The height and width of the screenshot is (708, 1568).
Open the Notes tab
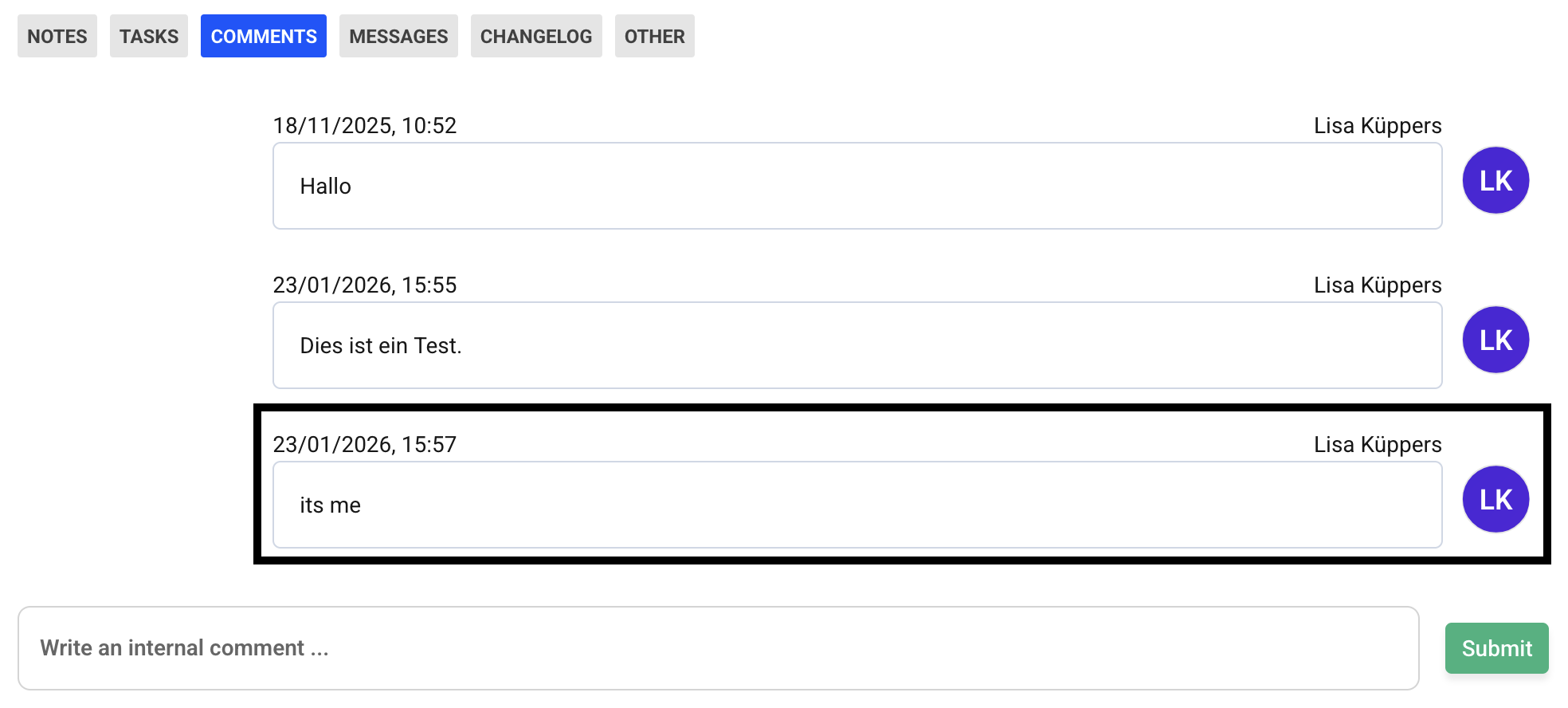coord(57,36)
